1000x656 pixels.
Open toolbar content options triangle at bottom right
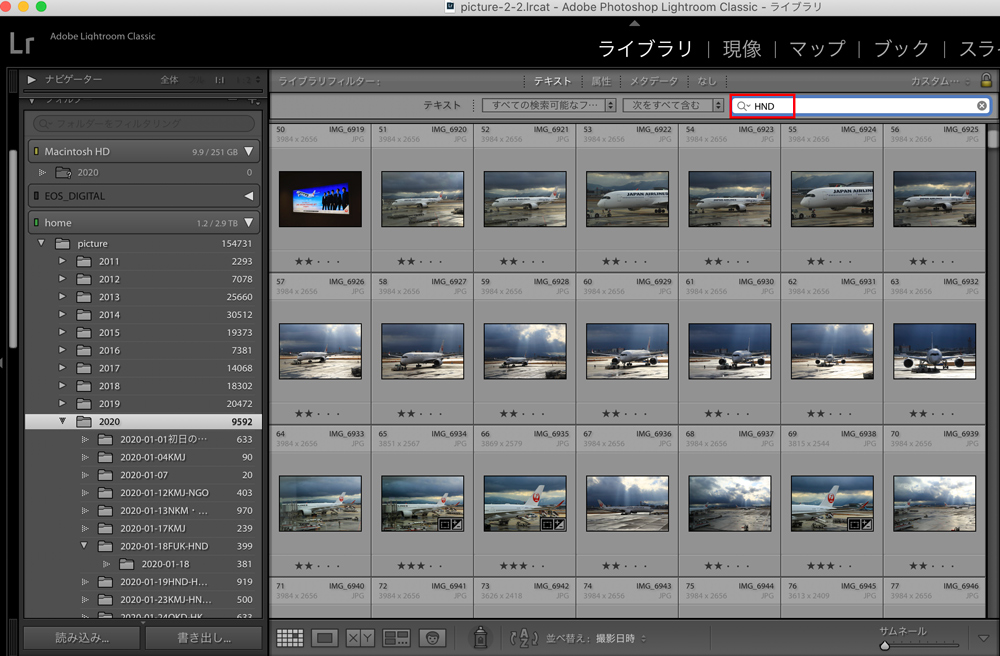pos(983,638)
